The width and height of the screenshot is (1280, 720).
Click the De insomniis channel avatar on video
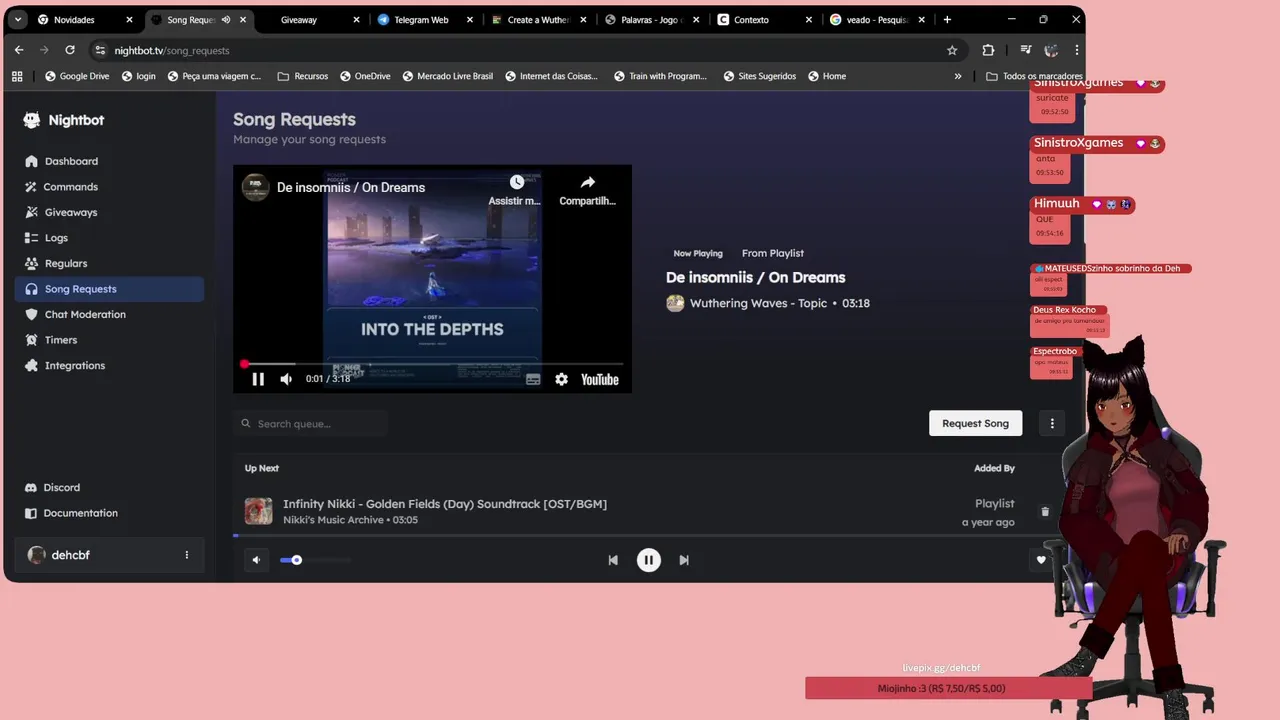point(256,187)
